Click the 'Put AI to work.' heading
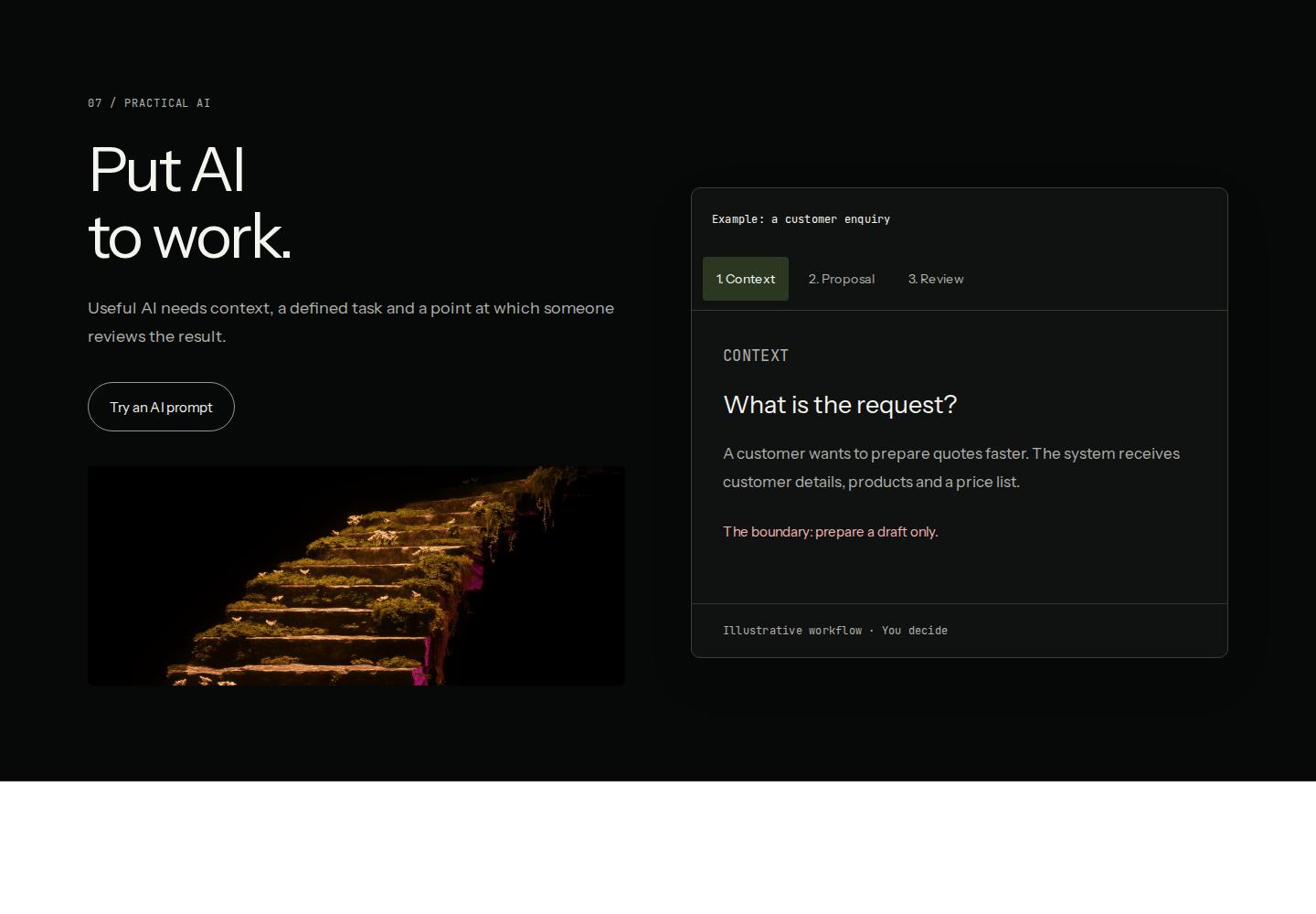Viewport: 1316px width, 914px height. pyautogui.click(x=190, y=203)
